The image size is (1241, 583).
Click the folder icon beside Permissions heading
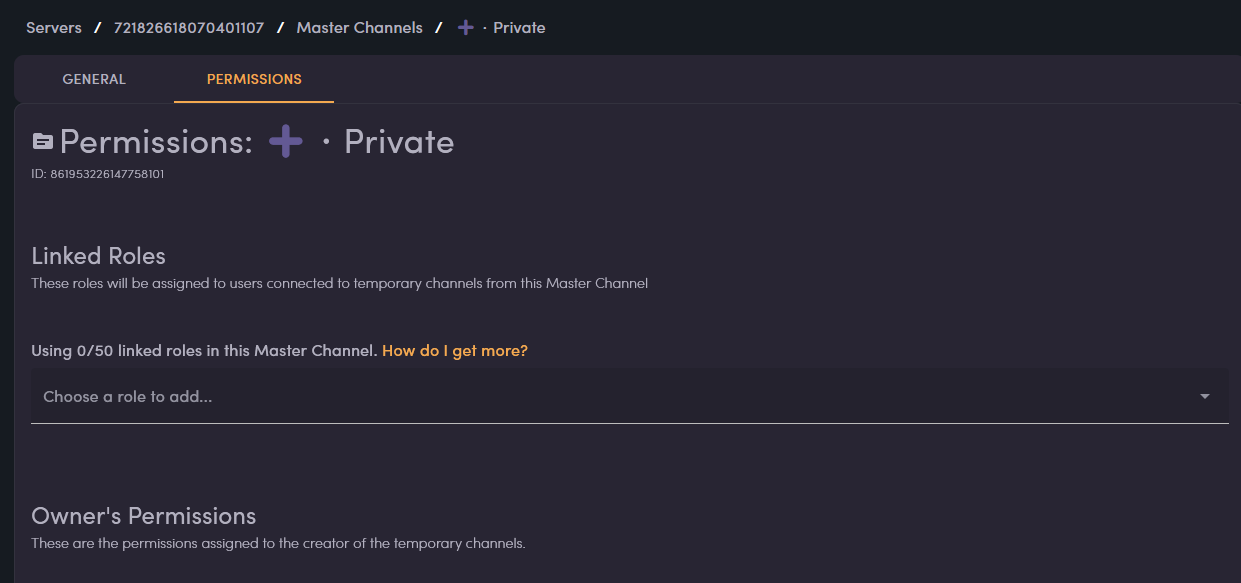point(42,142)
